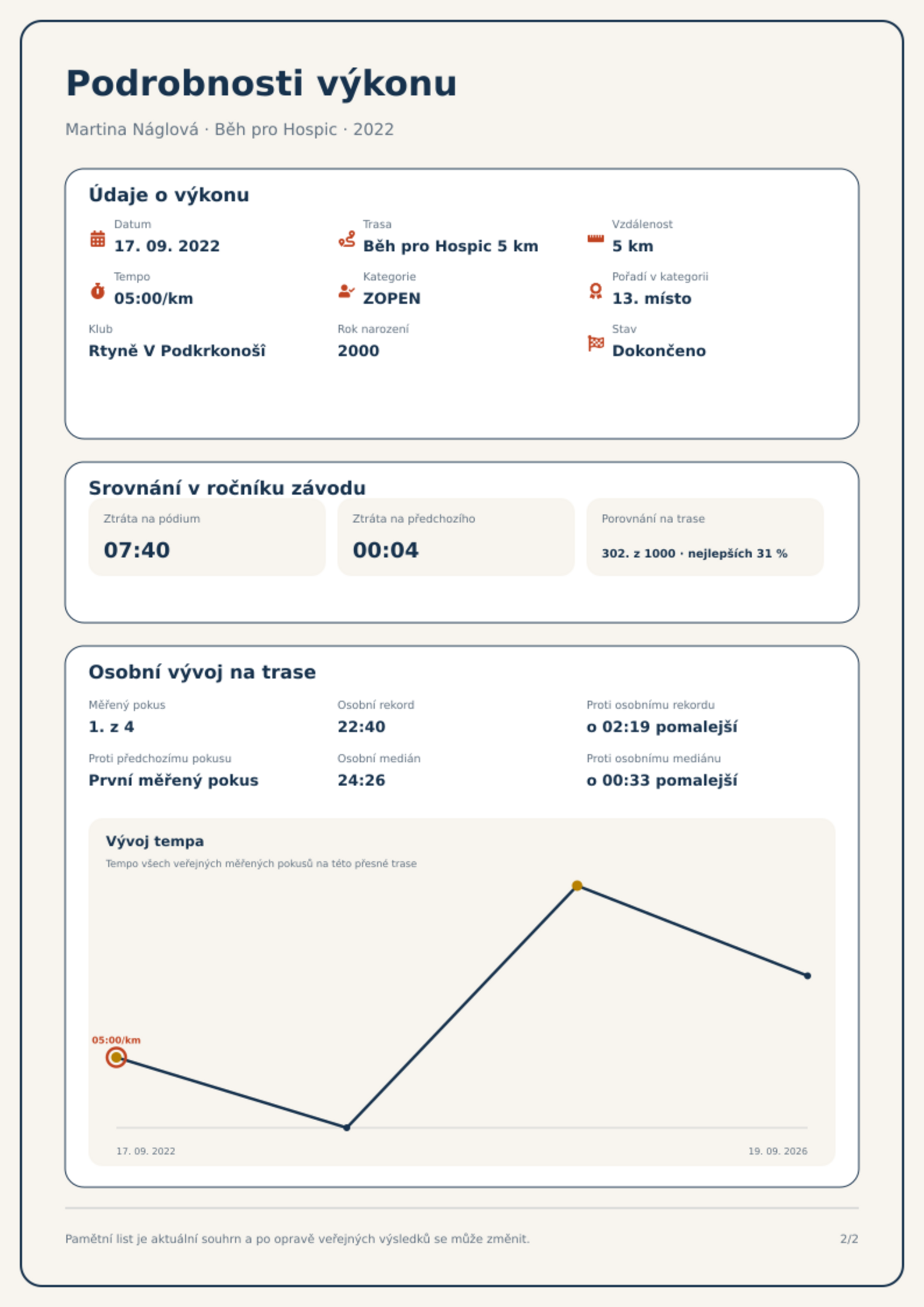Click the Porovnání na trase card

tap(705, 537)
